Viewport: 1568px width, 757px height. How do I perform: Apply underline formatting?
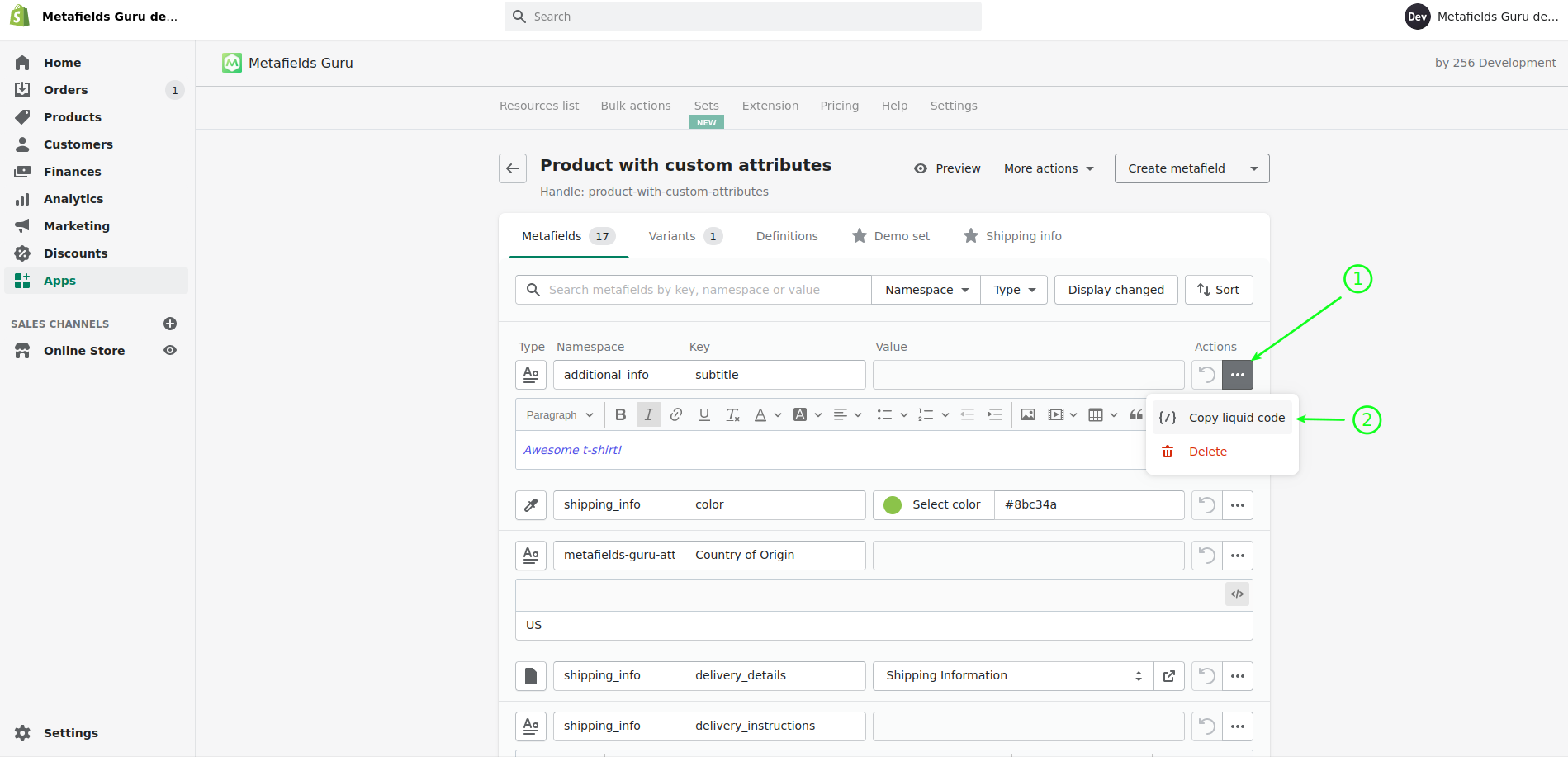(704, 414)
